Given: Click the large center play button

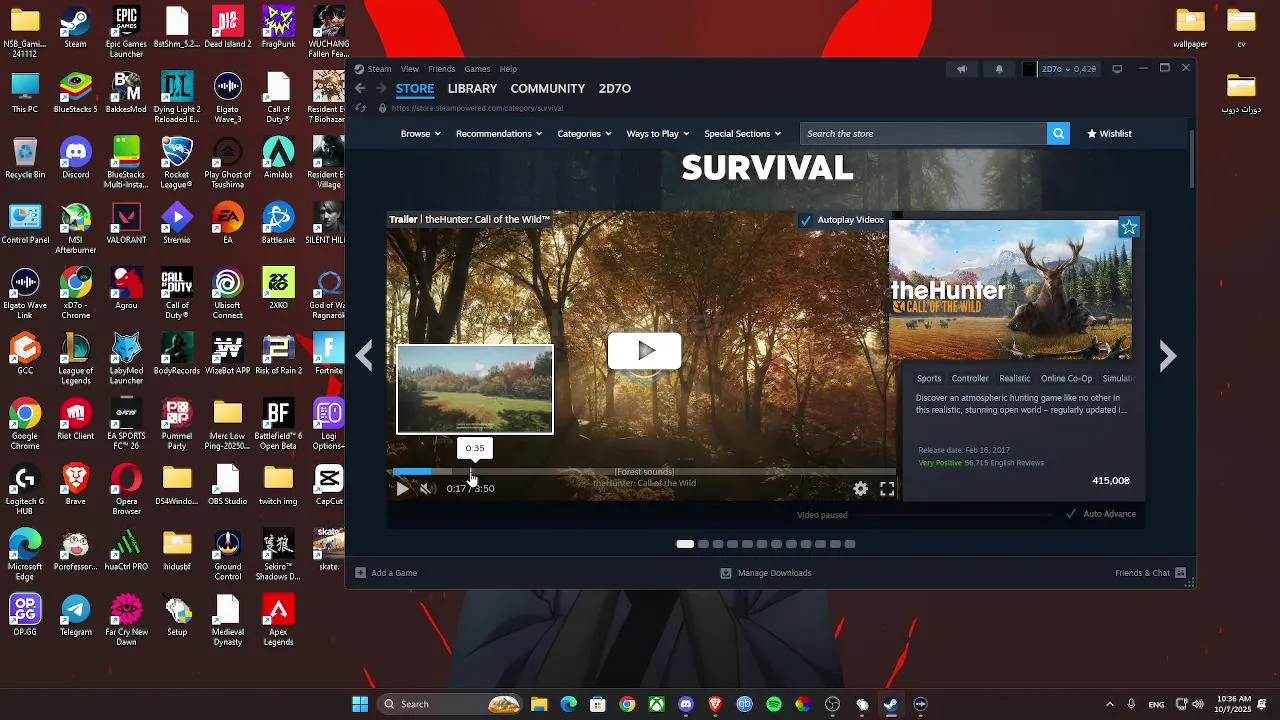Looking at the screenshot, I should 645,351.
